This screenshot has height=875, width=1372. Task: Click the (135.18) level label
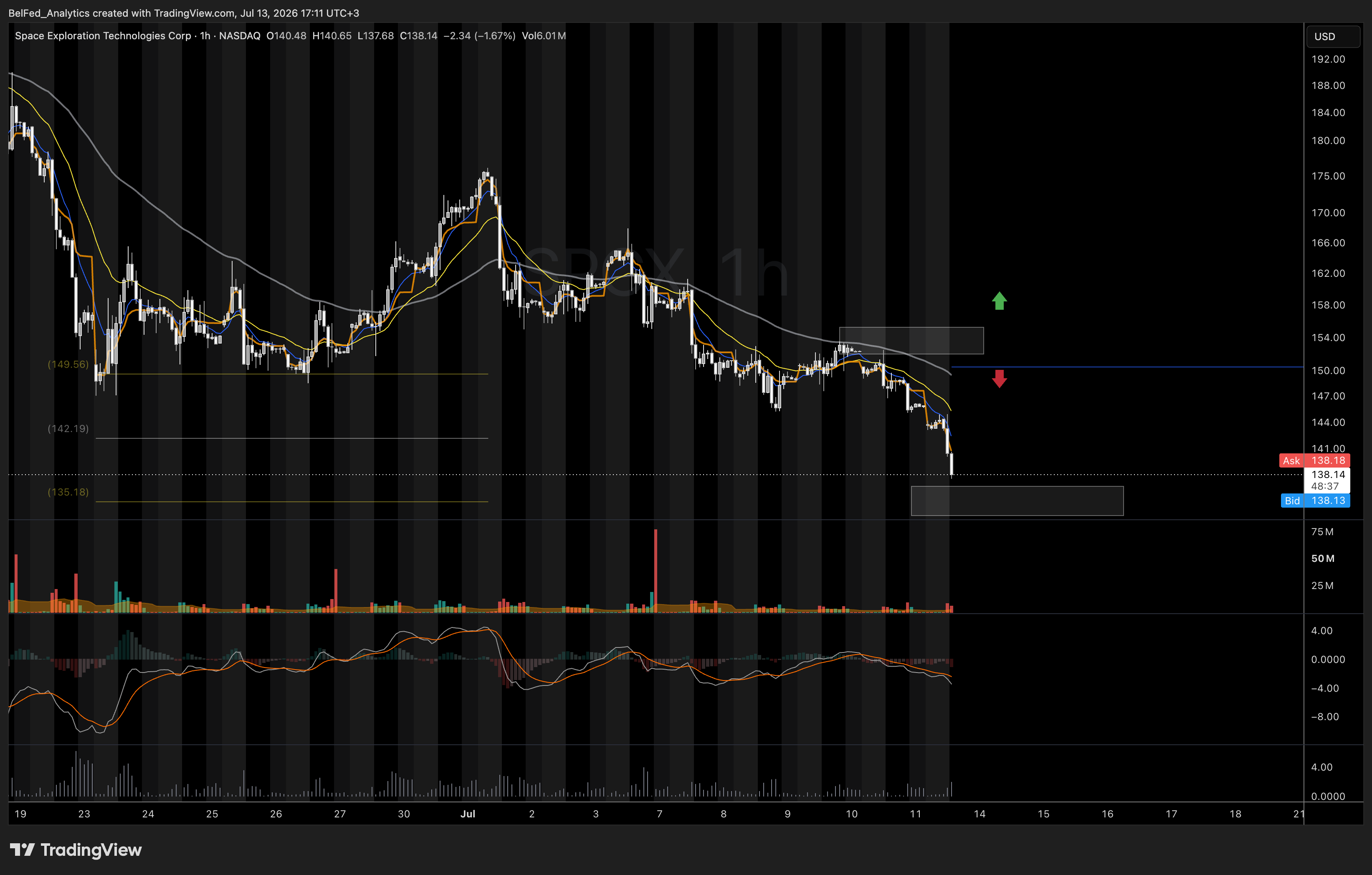[68, 492]
